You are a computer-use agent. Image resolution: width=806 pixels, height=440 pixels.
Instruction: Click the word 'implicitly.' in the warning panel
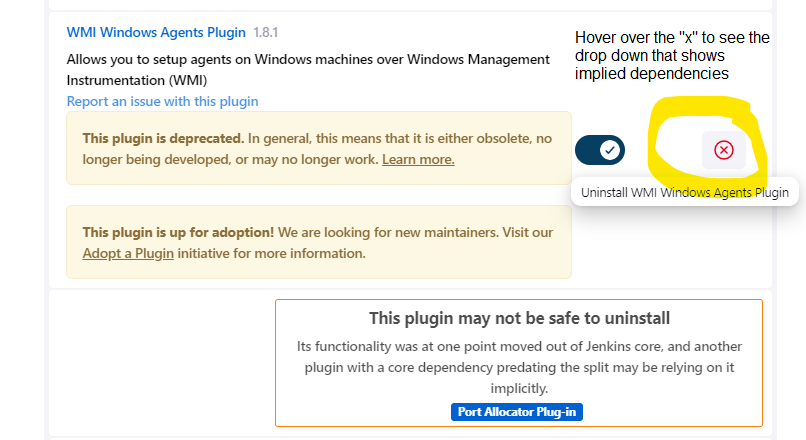(x=519, y=388)
